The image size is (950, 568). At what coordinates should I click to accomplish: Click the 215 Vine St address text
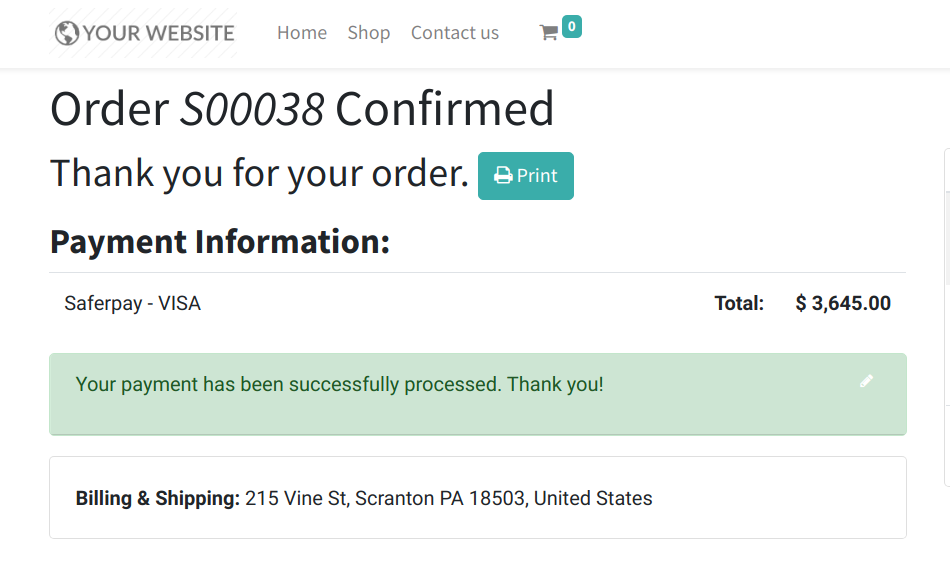pos(448,498)
